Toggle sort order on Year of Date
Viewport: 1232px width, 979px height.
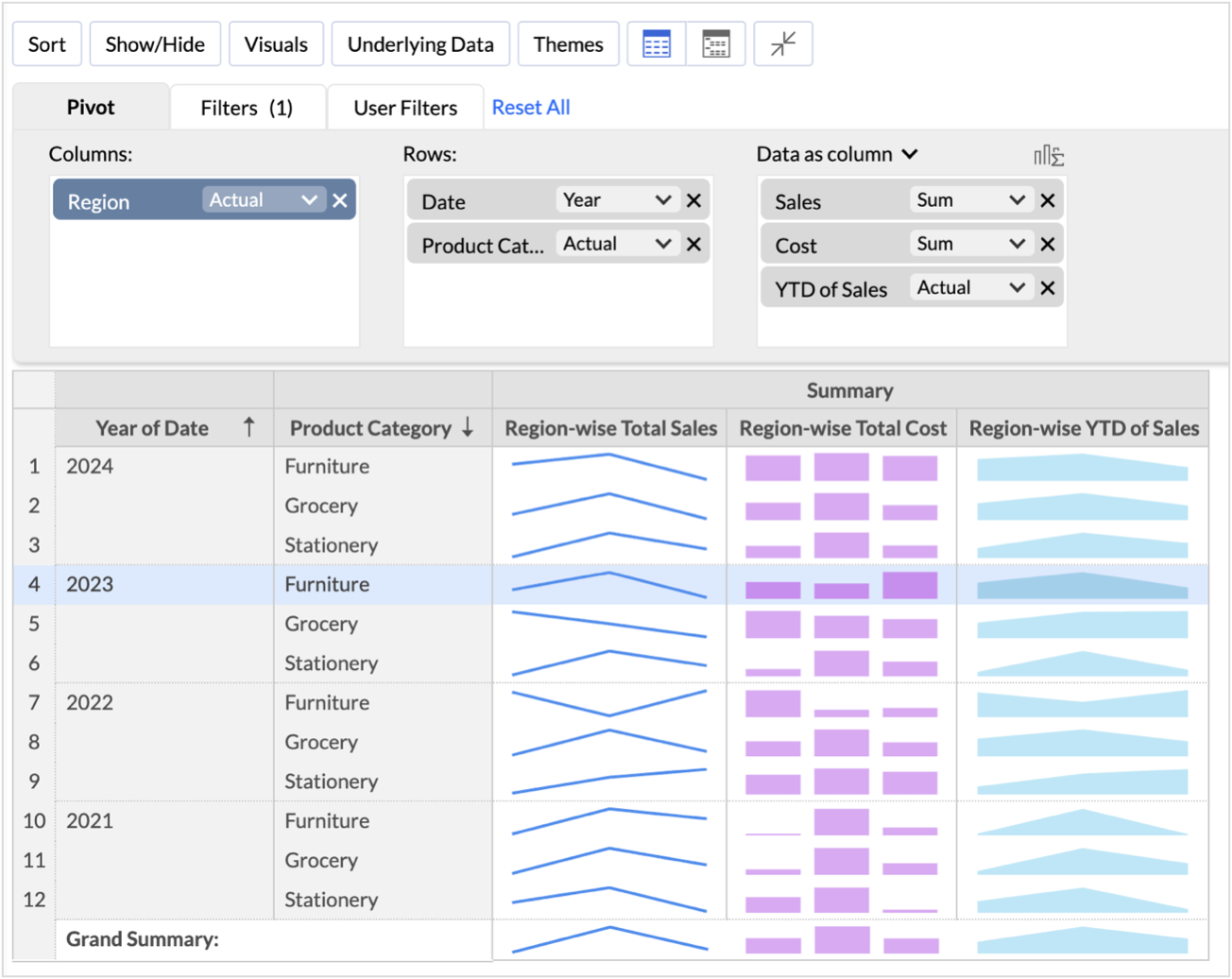[x=251, y=427]
